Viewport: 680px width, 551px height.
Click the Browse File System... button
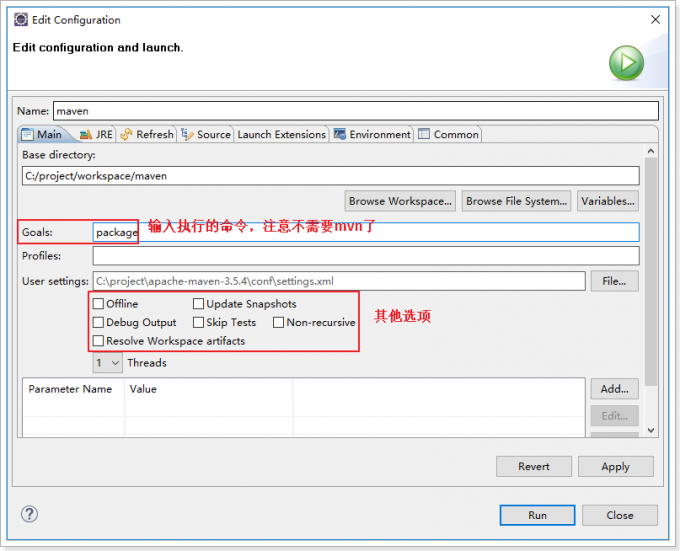516,201
